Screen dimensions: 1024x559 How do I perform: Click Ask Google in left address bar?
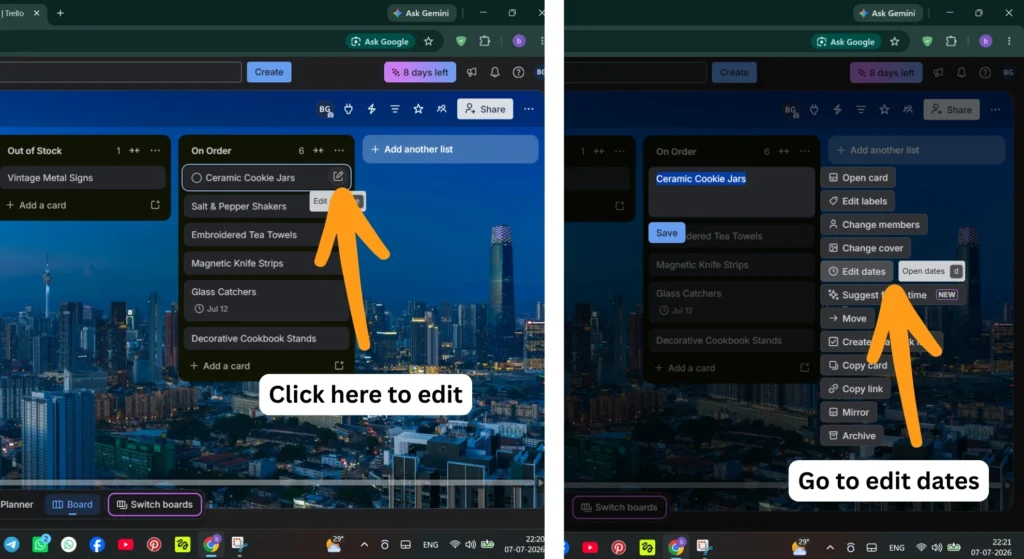point(380,41)
